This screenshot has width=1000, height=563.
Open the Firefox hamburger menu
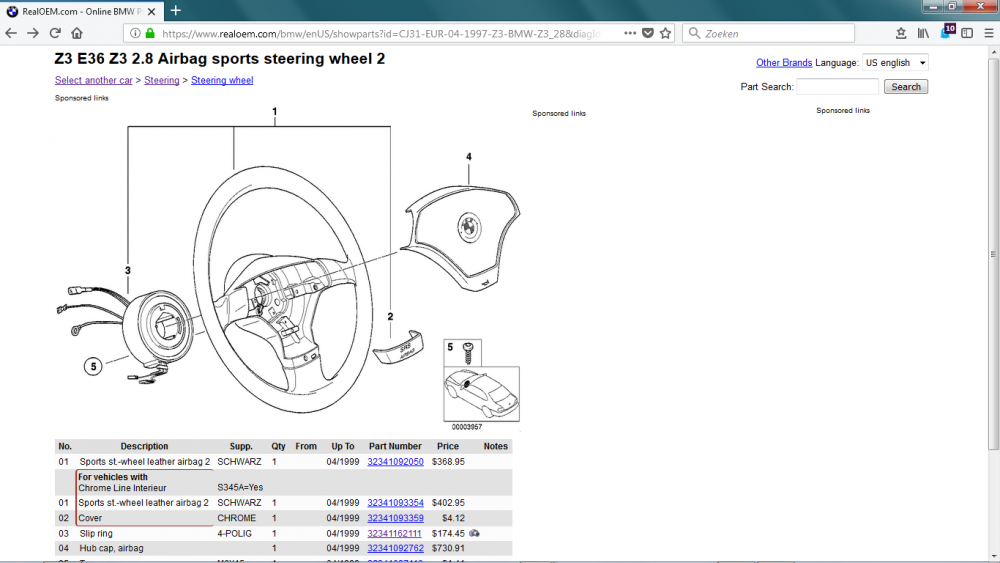click(x=989, y=33)
